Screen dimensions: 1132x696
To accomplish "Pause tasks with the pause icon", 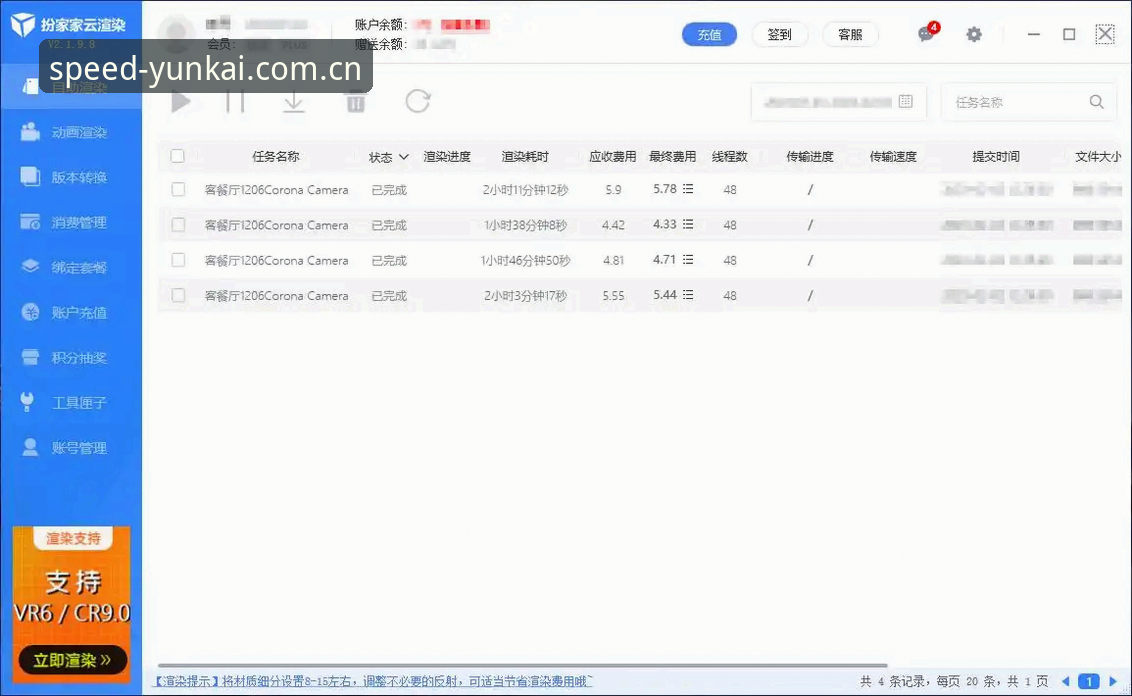I will tap(235, 102).
